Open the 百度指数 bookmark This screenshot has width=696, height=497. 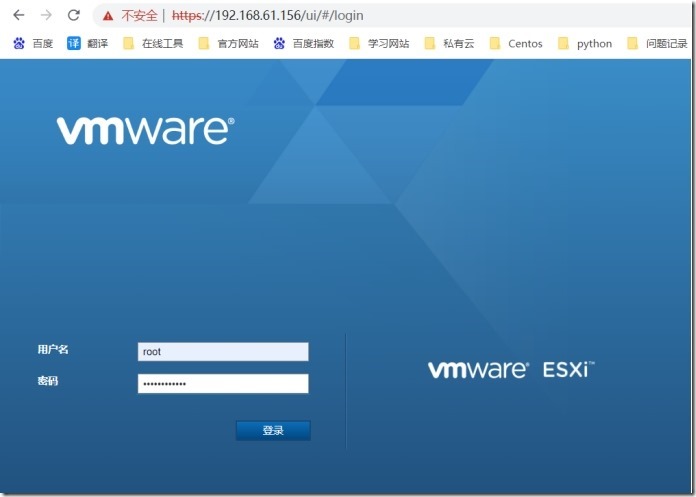[x=304, y=43]
